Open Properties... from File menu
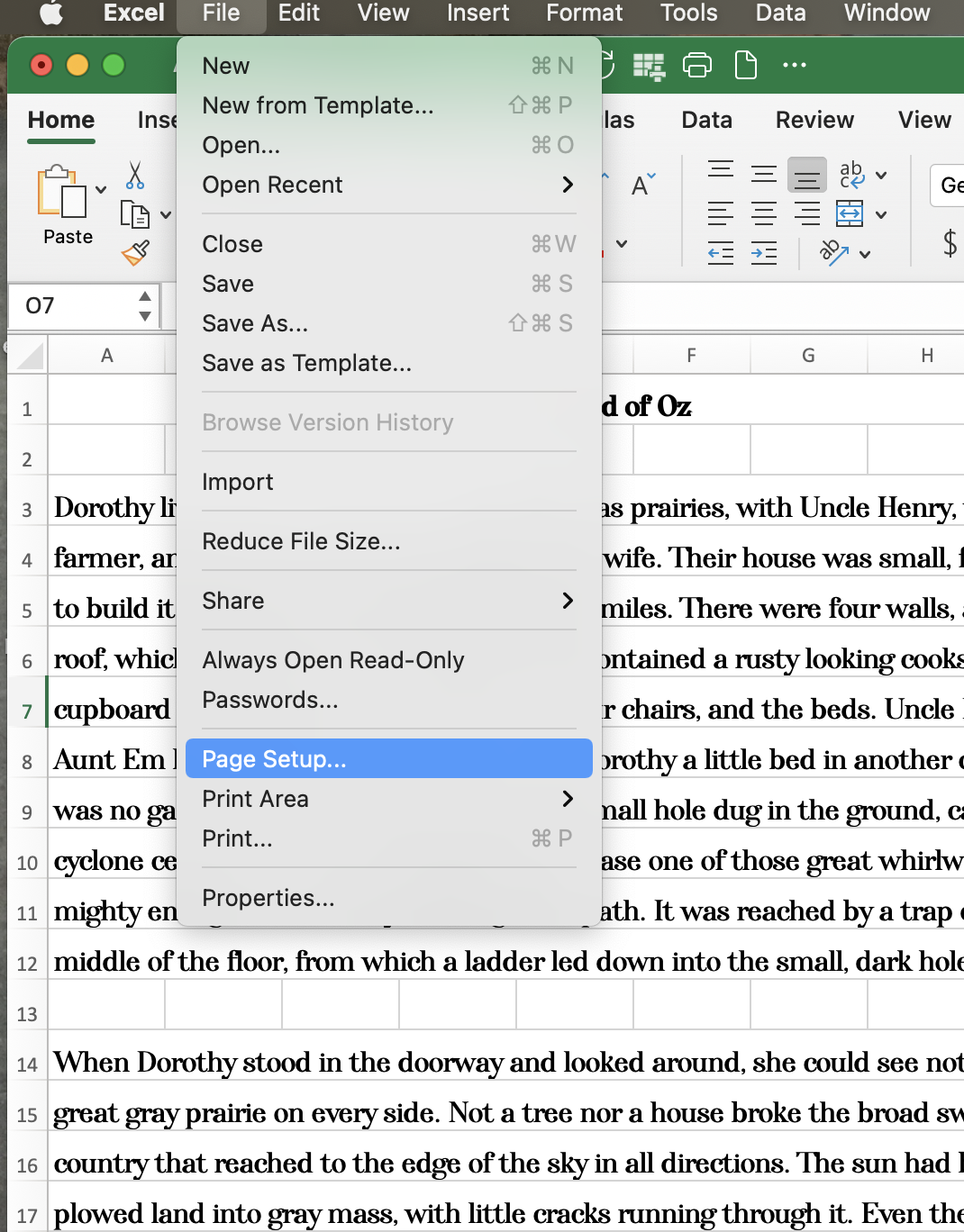964x1232 pixels. (389, 898)
